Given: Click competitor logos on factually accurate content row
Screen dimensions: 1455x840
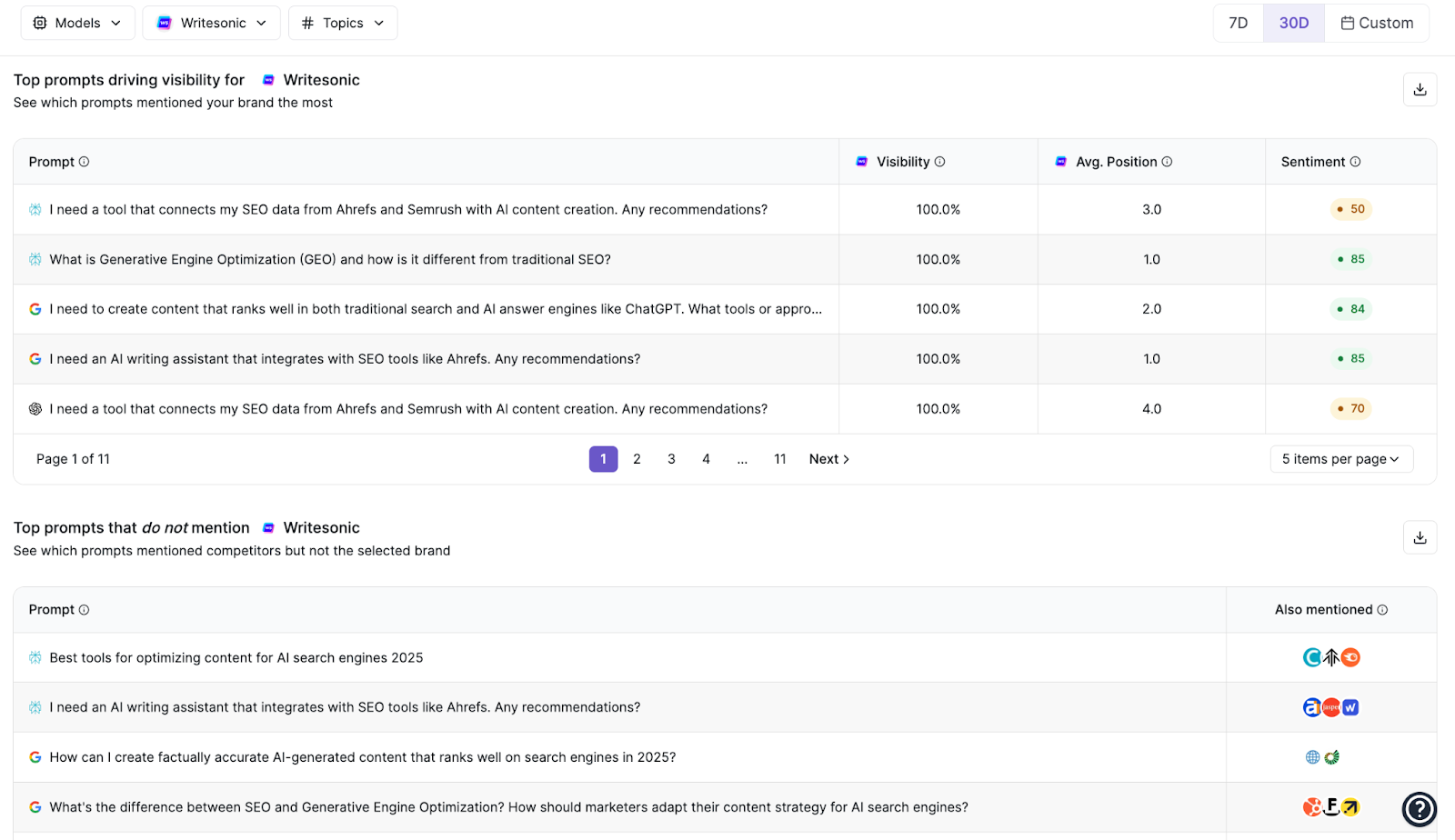Looking at the screenshot, I should tap(1322, 757).
